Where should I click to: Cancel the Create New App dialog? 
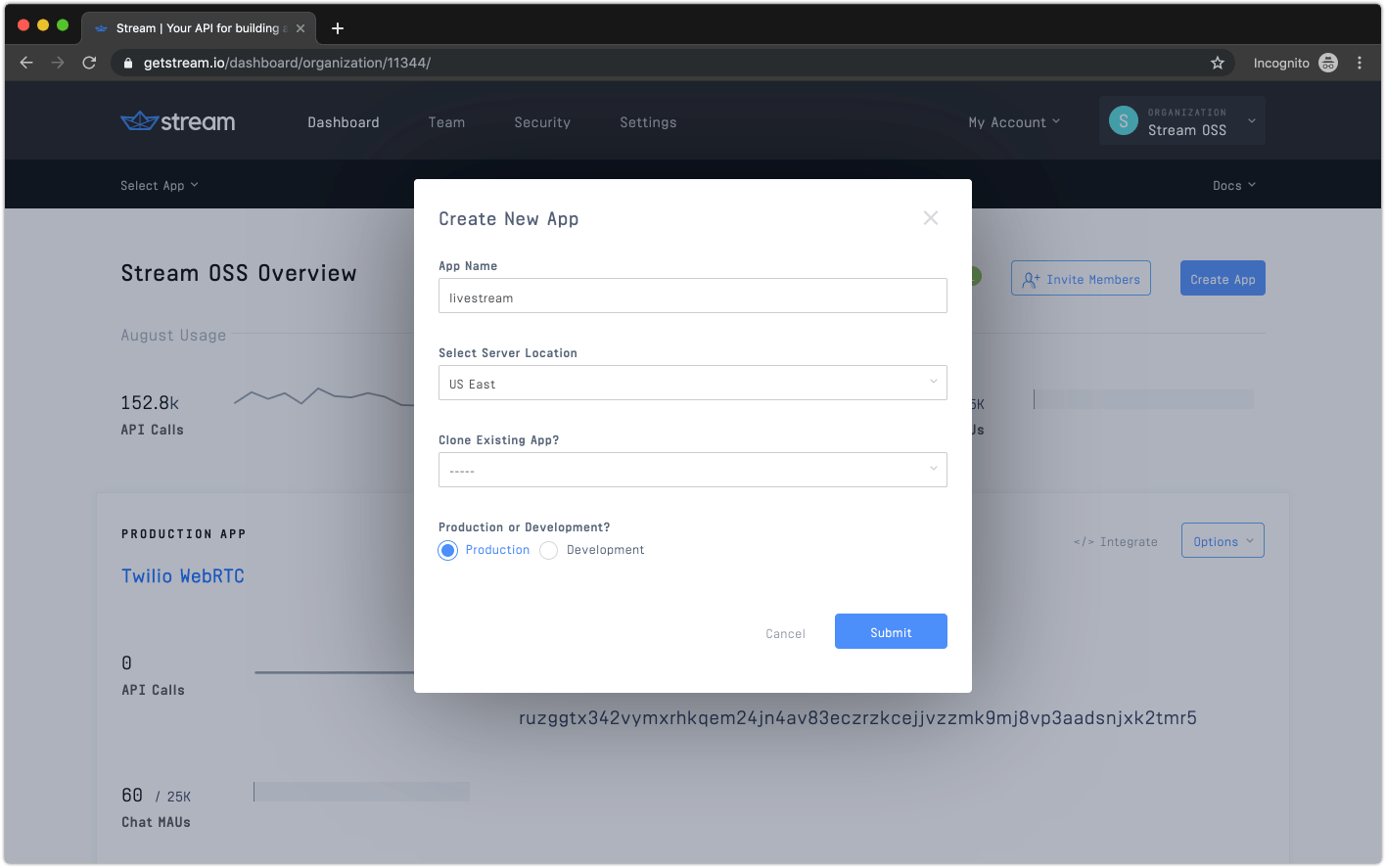point(785,634)
